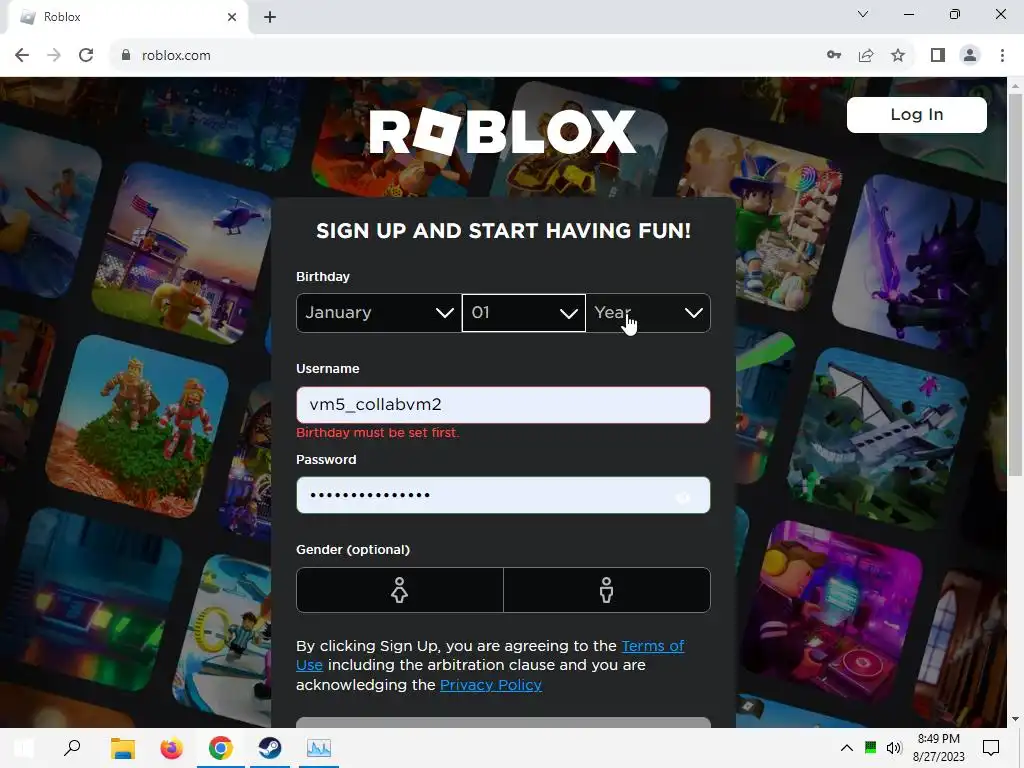Viewport: 1024px width, 768px height.
Task: Close the Roblox tab
Action: click(x=232, y=17)
